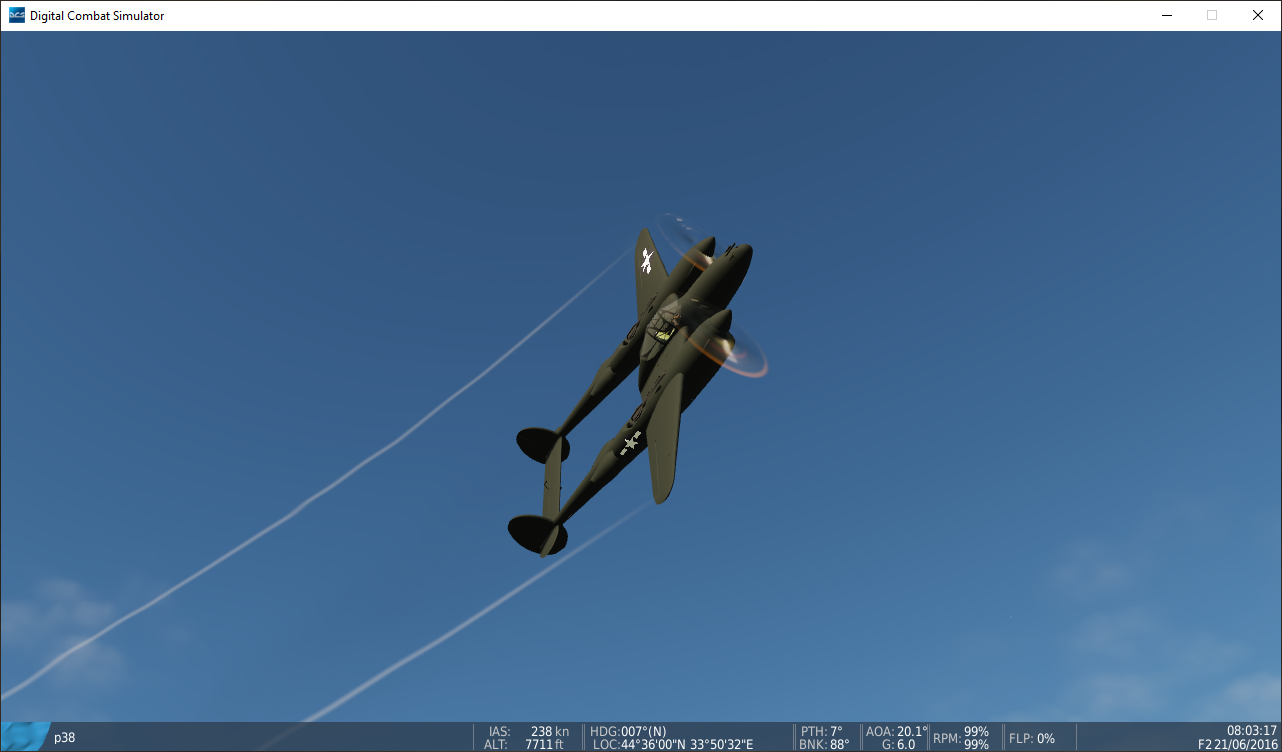The width and height of the screenshot is (1282, 752).
Task: Click the white star insignia on the tail boom
Action: [x=630, y=442]
